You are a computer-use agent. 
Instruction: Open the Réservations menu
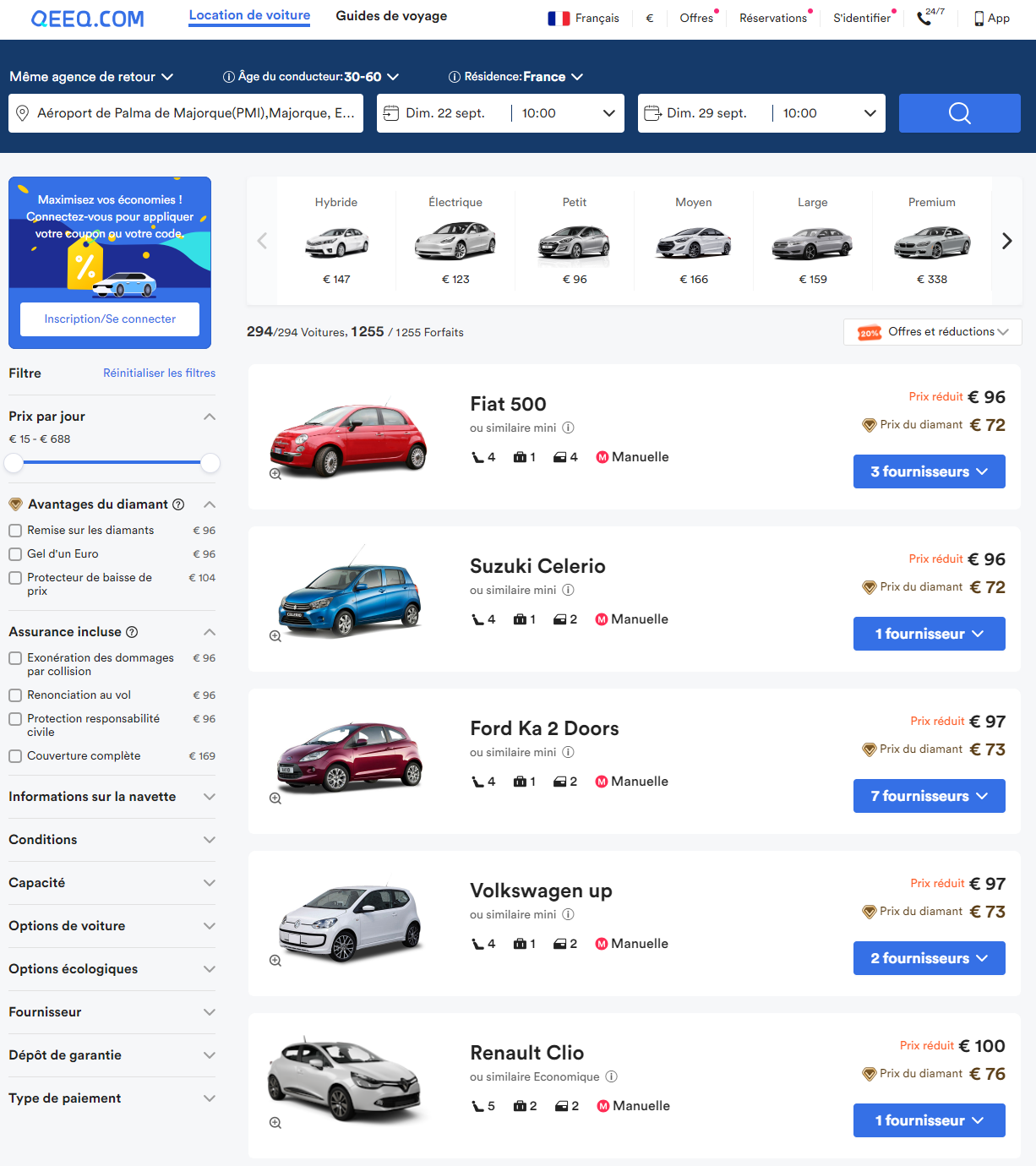coord(773,18)
